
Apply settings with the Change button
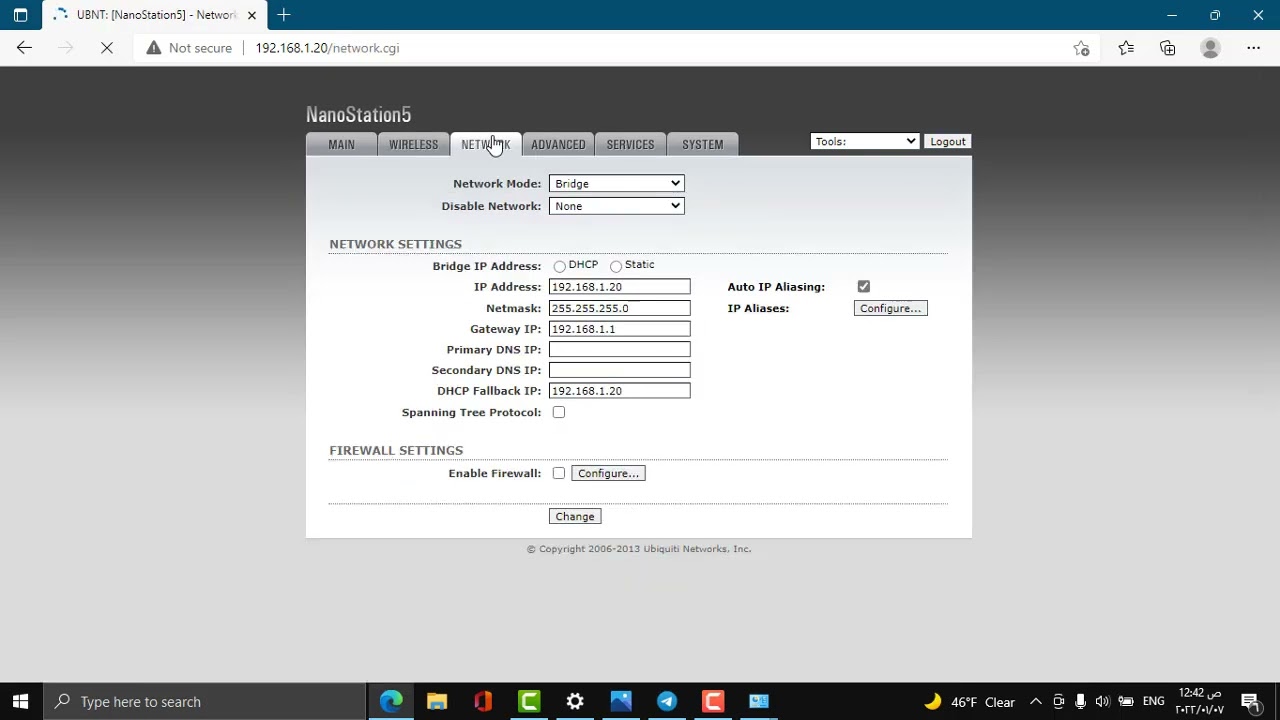pos(575,516)
